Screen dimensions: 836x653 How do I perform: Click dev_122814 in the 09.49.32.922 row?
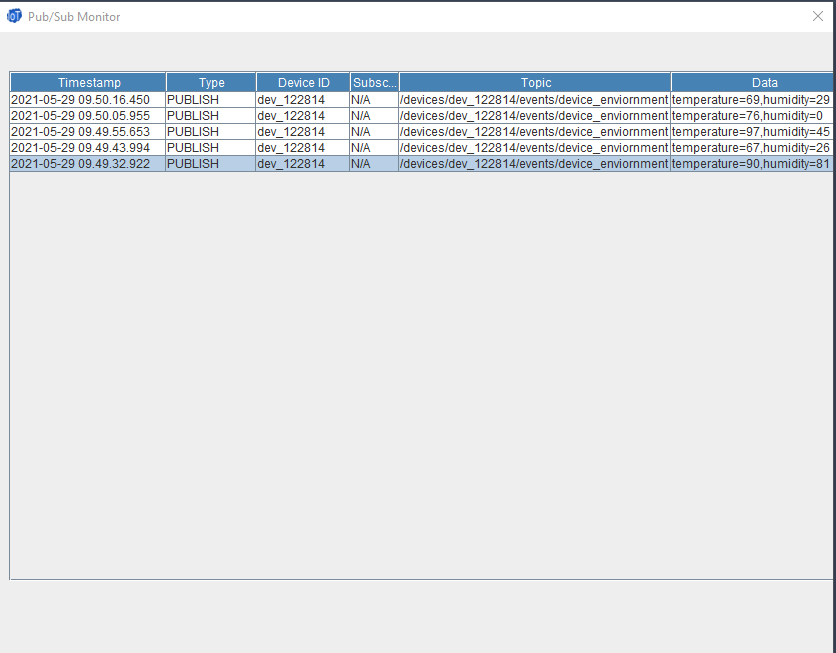point(291,164)
